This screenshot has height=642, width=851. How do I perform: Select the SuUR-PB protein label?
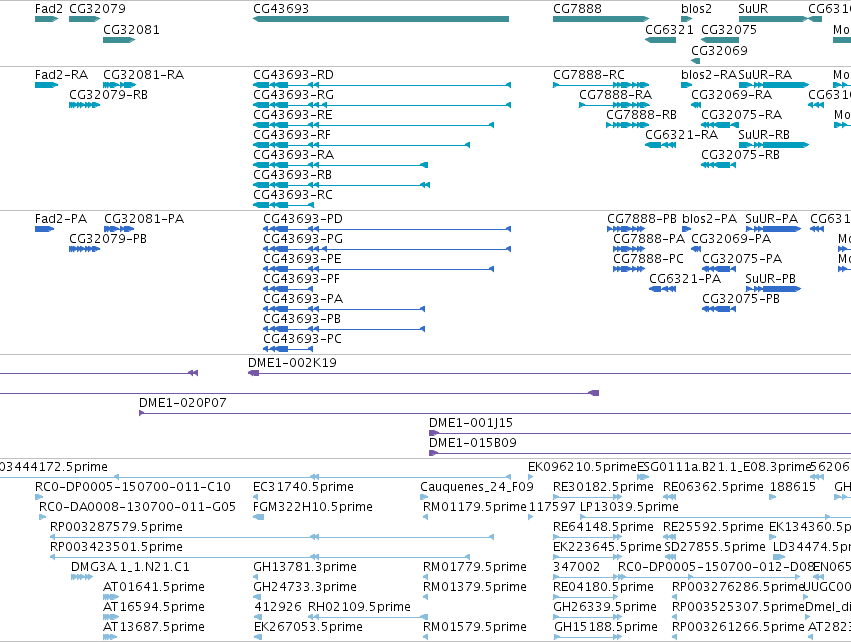tap(771, 279)
